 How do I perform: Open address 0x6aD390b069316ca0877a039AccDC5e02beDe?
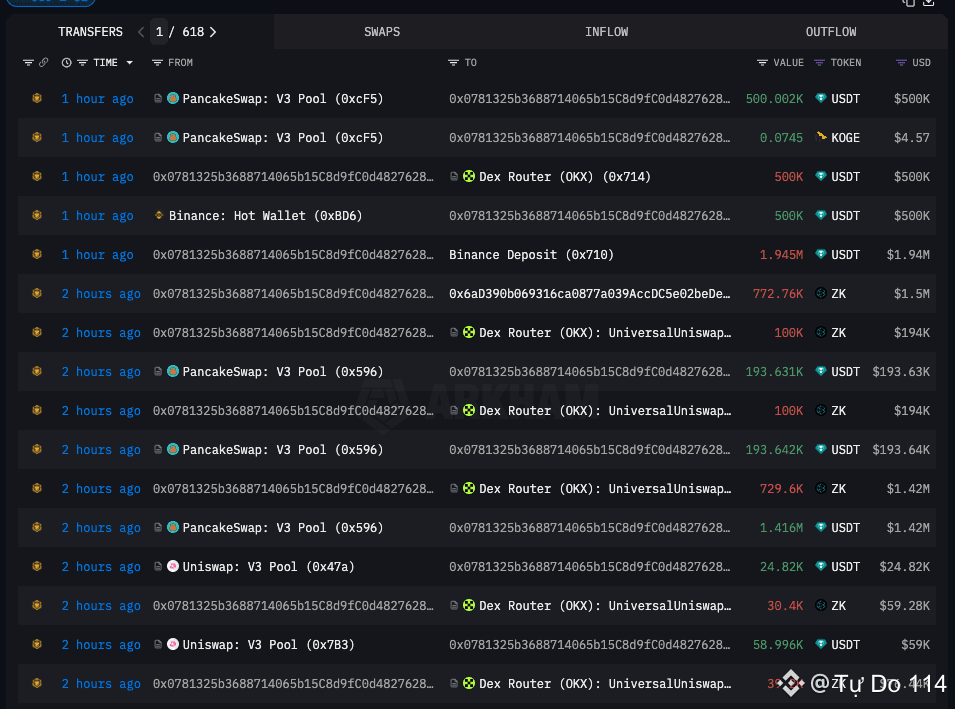[590, 294]
